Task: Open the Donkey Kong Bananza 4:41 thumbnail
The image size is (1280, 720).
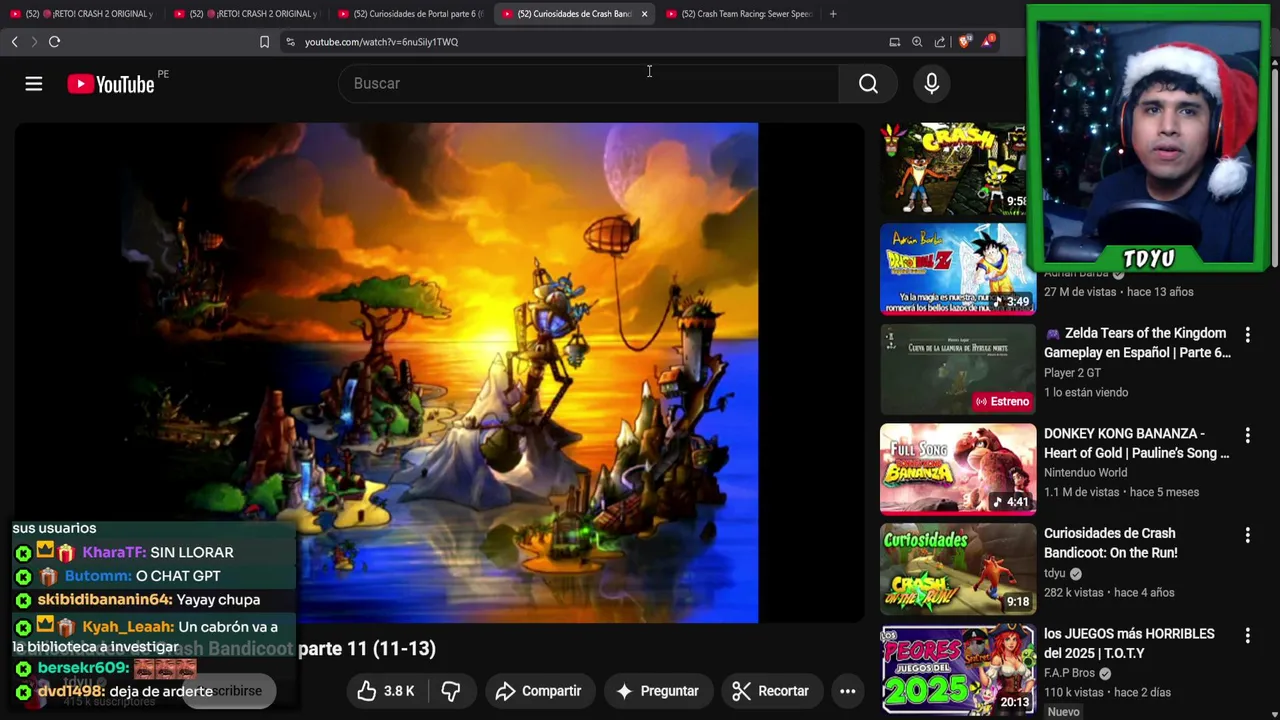Action: (x=958, y=469)
